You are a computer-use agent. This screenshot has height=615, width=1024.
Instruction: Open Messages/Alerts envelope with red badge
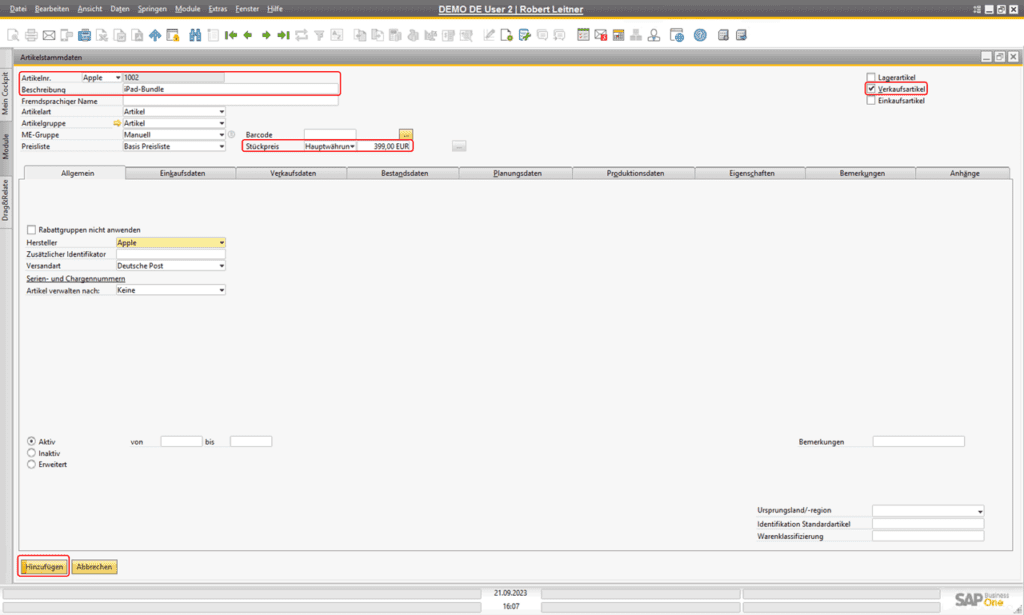point(601,35)
